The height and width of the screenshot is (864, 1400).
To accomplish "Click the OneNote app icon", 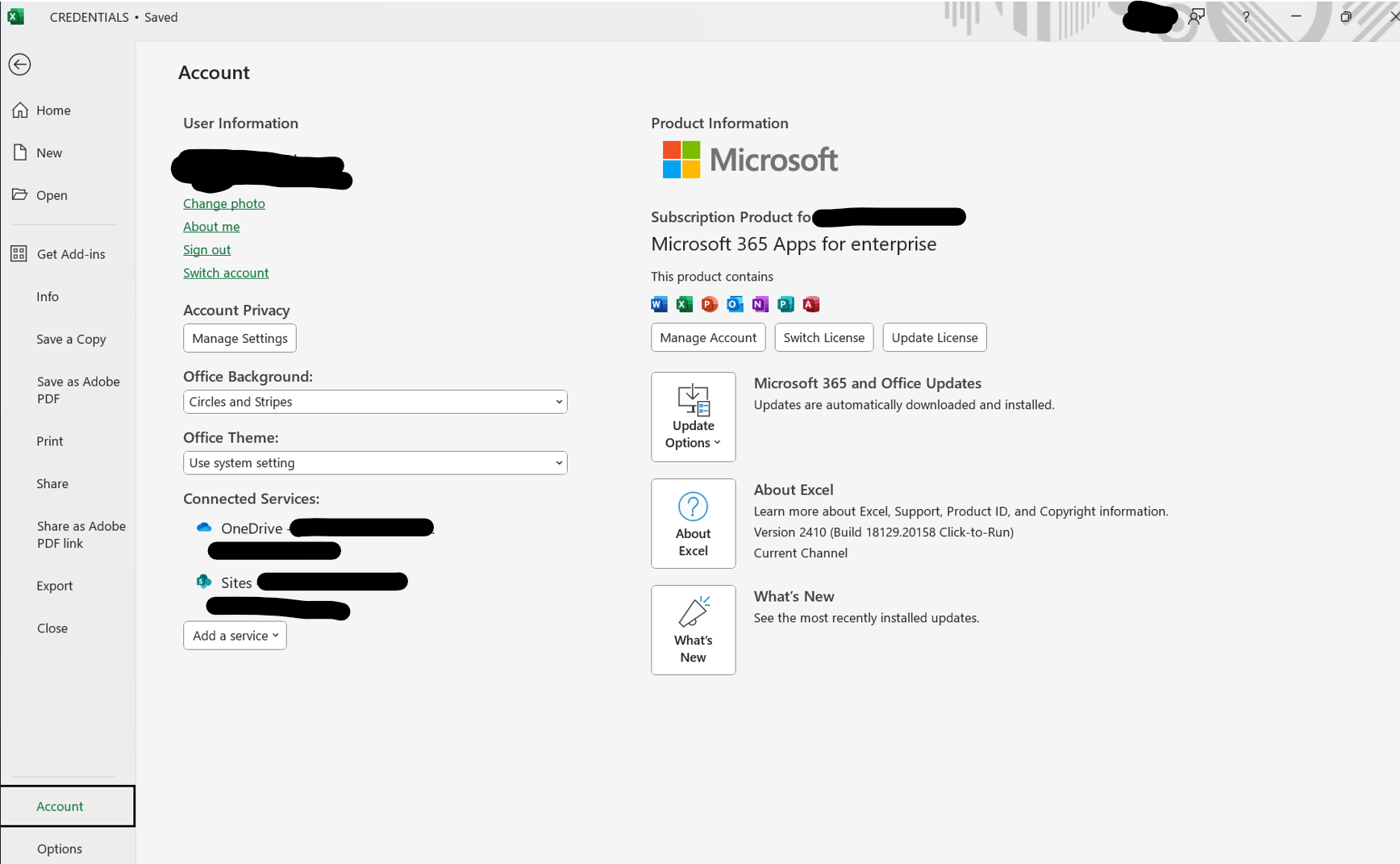I will (760, 304).
